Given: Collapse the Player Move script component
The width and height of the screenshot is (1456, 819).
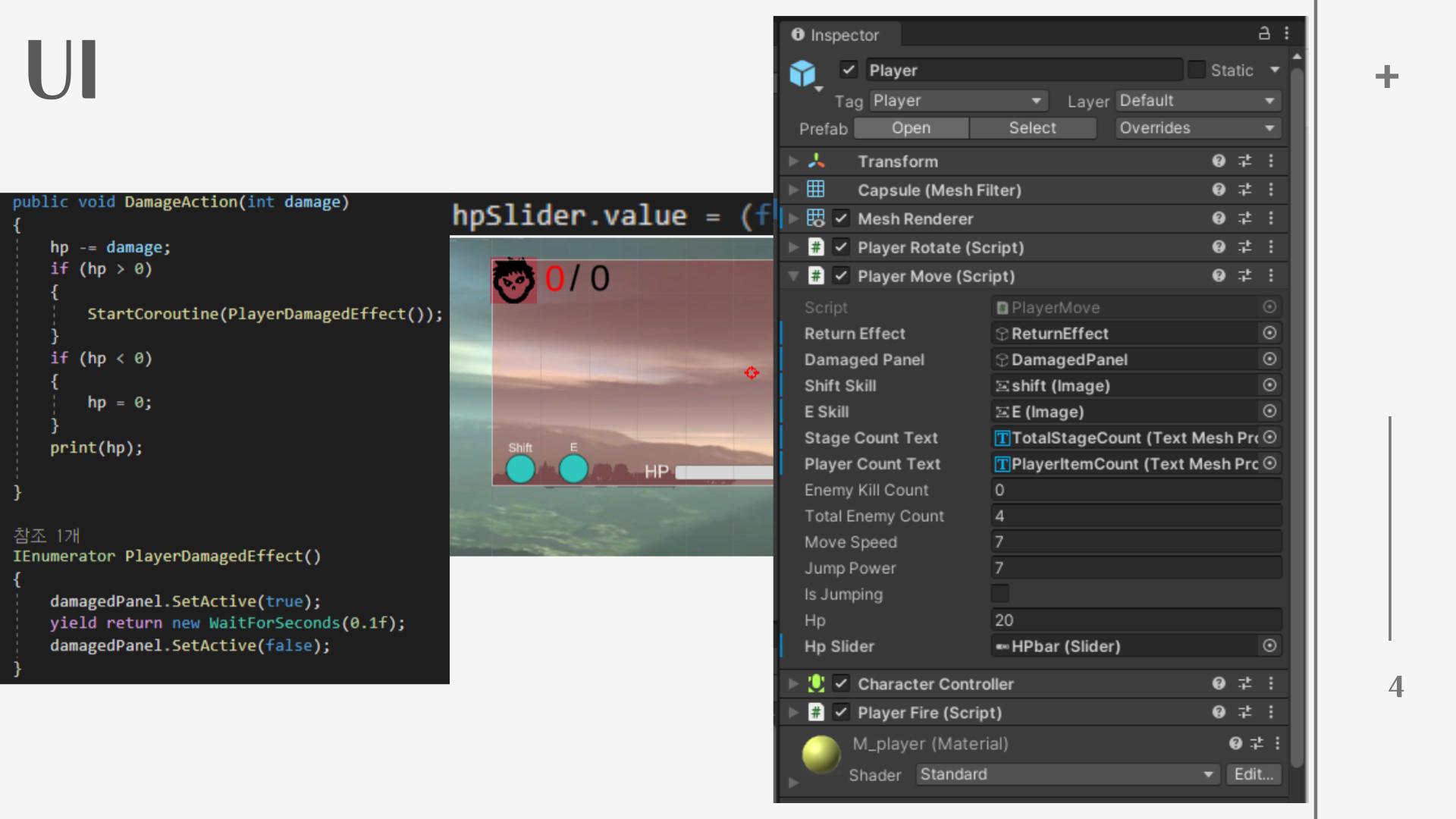Looking at the screenshot, I should (x=793, y=276).
